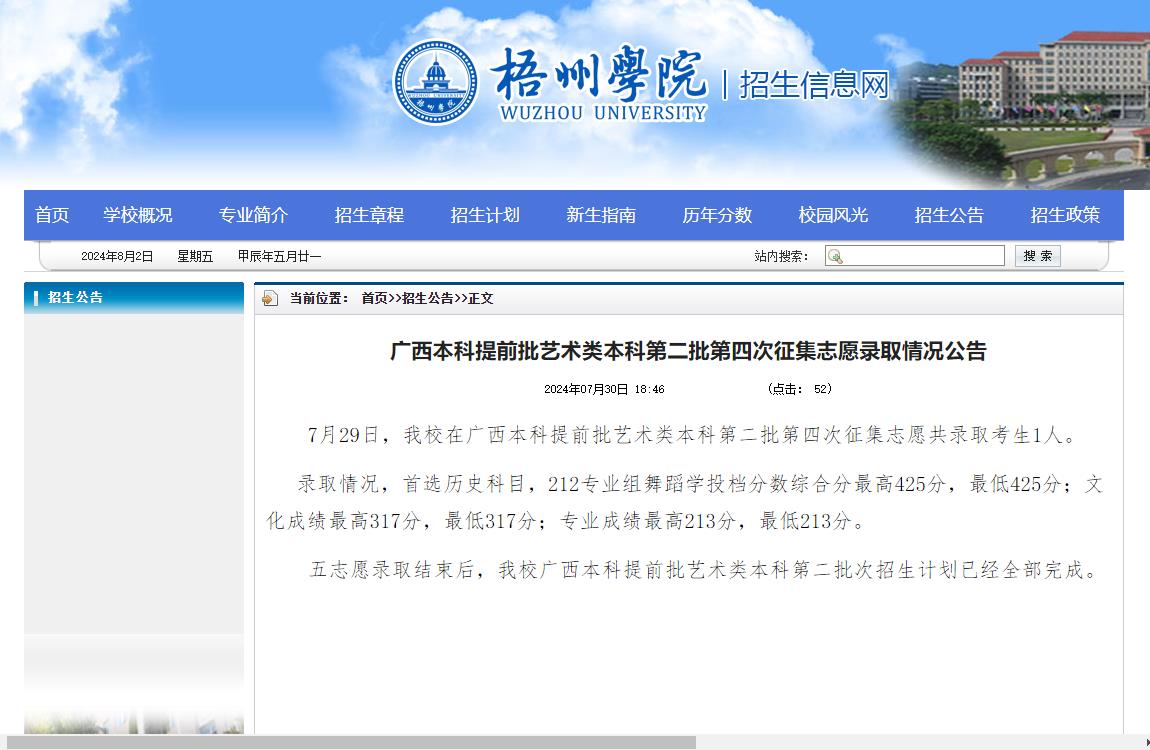Select the 招生政策 menu item
1150x750 pixels.
point(1065,215)
